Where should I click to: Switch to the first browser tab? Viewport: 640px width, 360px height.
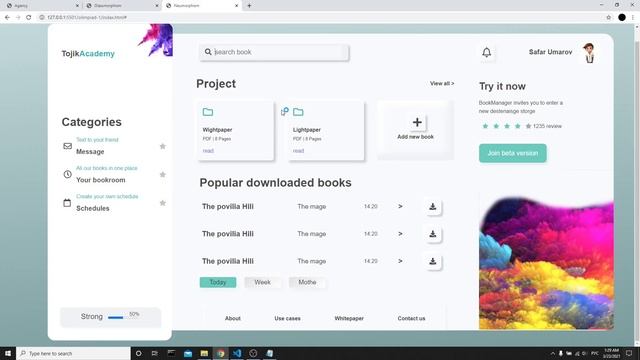[41, 6]
